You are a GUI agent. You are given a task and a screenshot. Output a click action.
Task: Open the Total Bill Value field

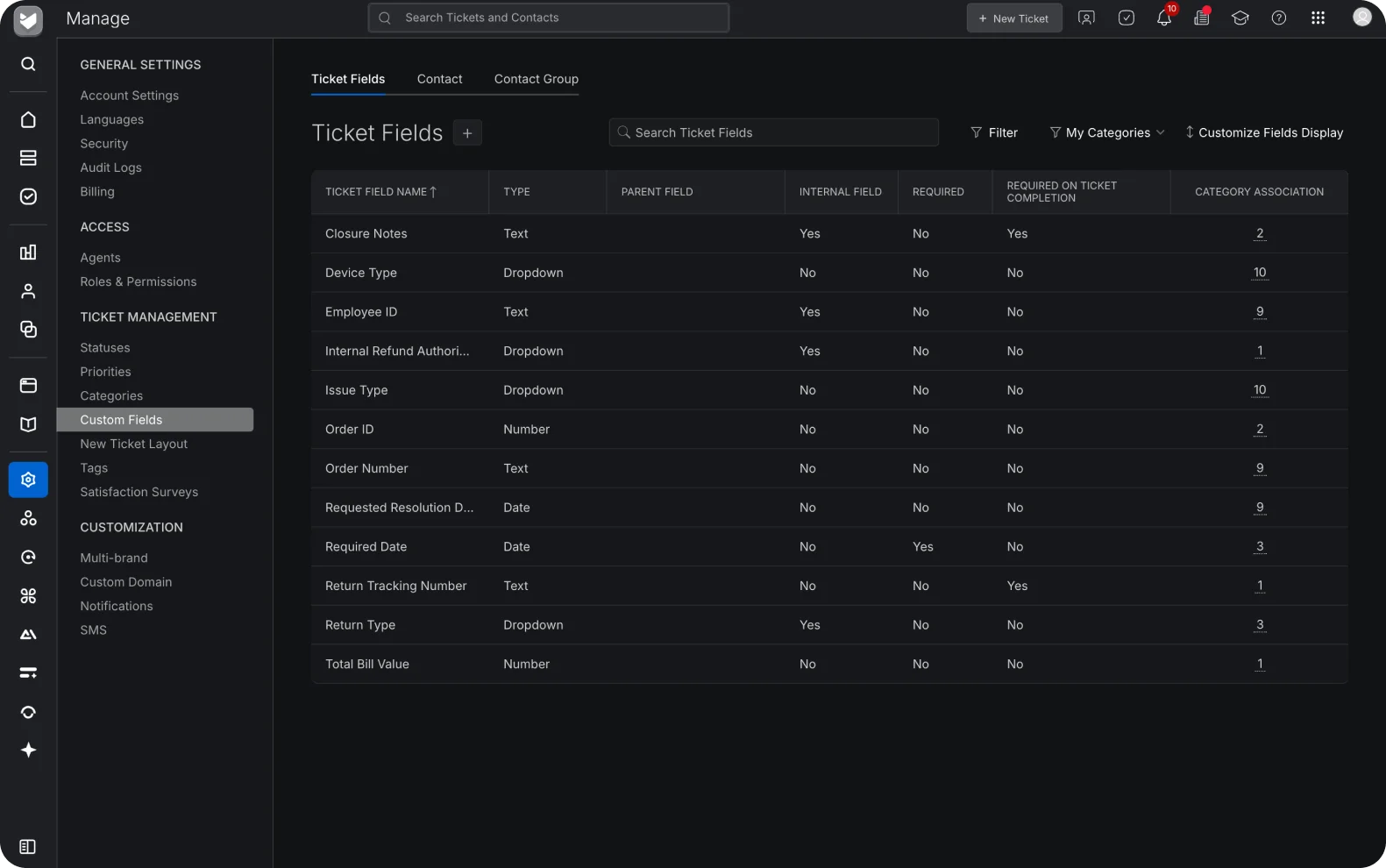click(x=829, y=665)
